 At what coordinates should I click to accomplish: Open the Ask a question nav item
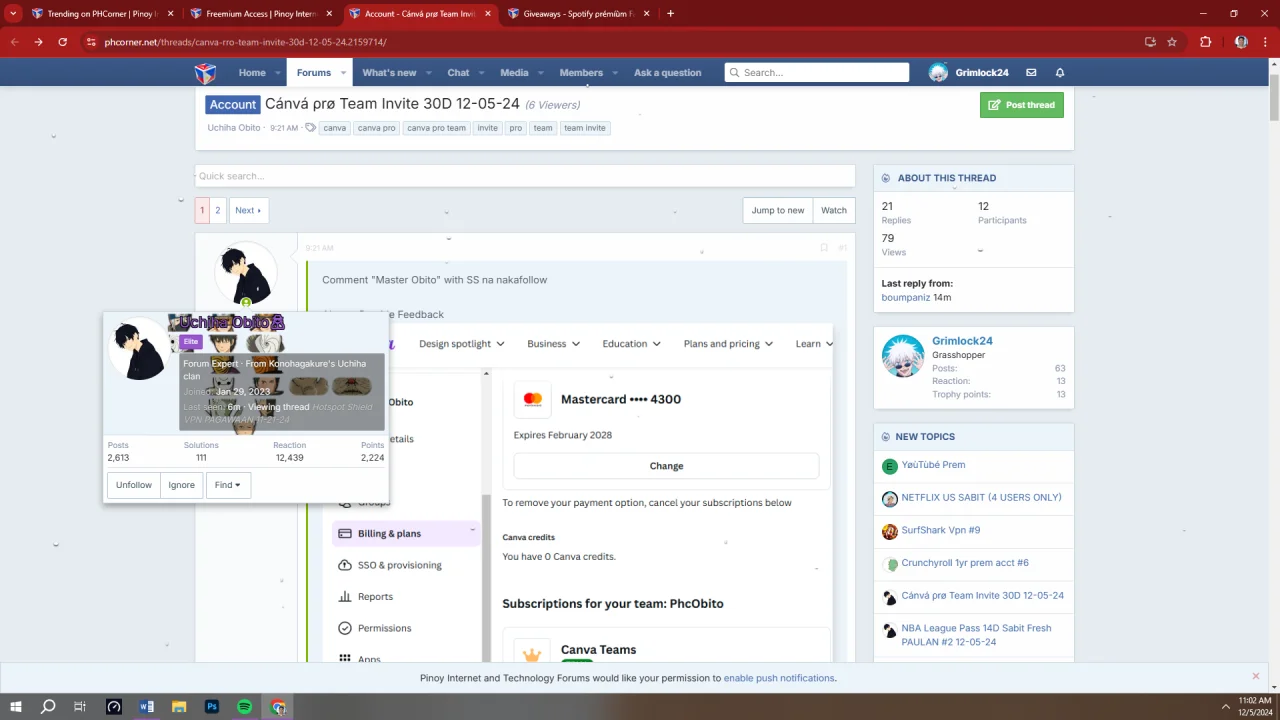pyautogui.click(x=667, y=73)
